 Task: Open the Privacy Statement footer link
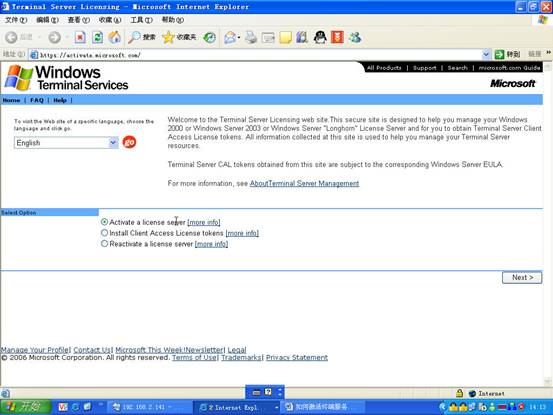pos(297,358)
